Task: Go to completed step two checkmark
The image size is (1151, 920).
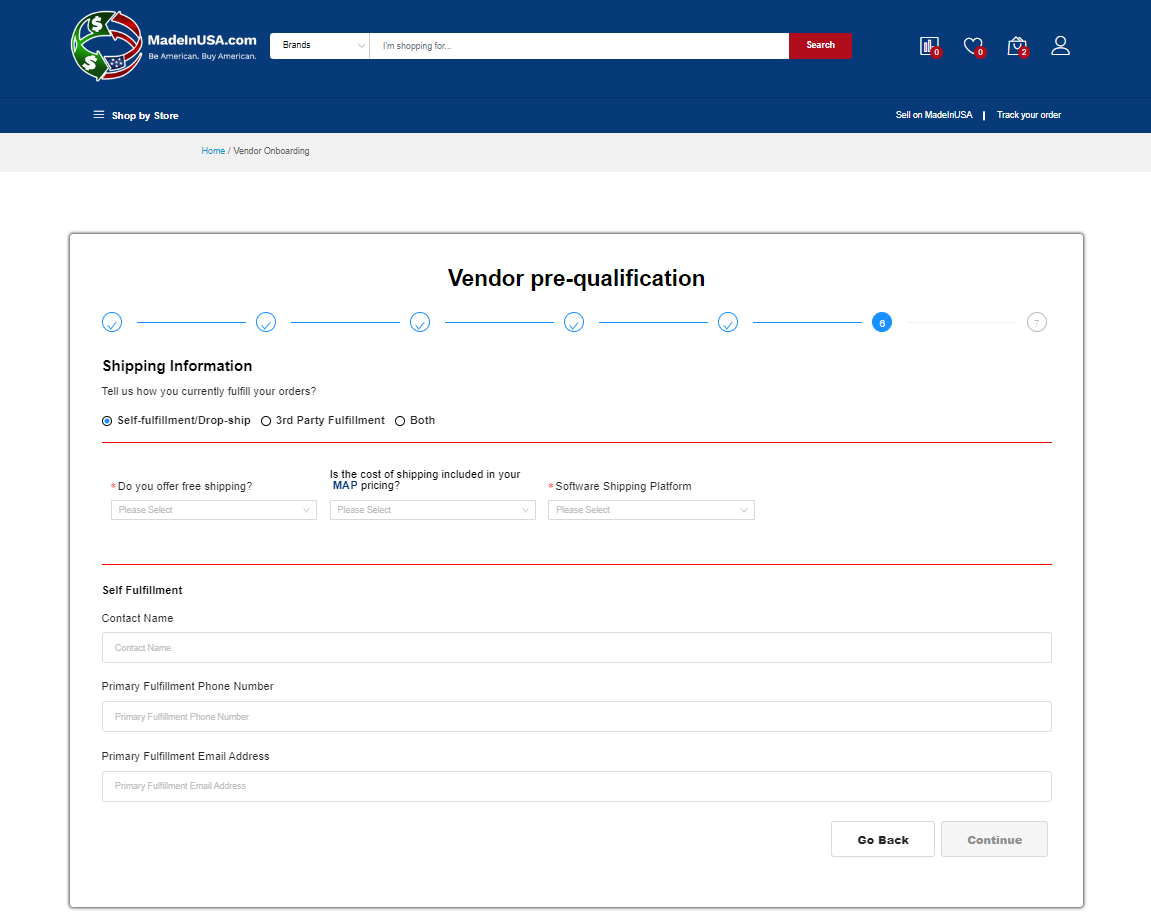Action: tap(266, 322)
